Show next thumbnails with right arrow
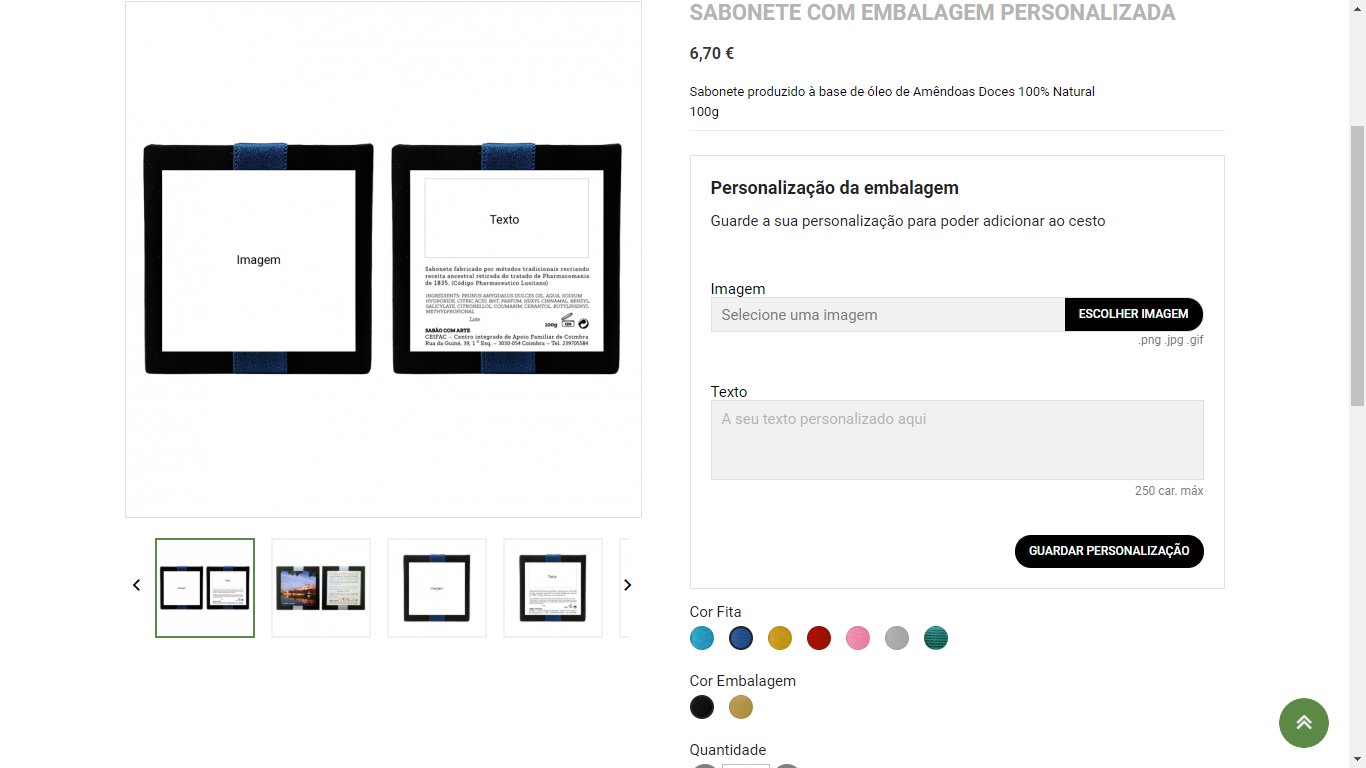Image resolution: width=1366 pixels, height=768 pixels. click(x=628, y=585)
